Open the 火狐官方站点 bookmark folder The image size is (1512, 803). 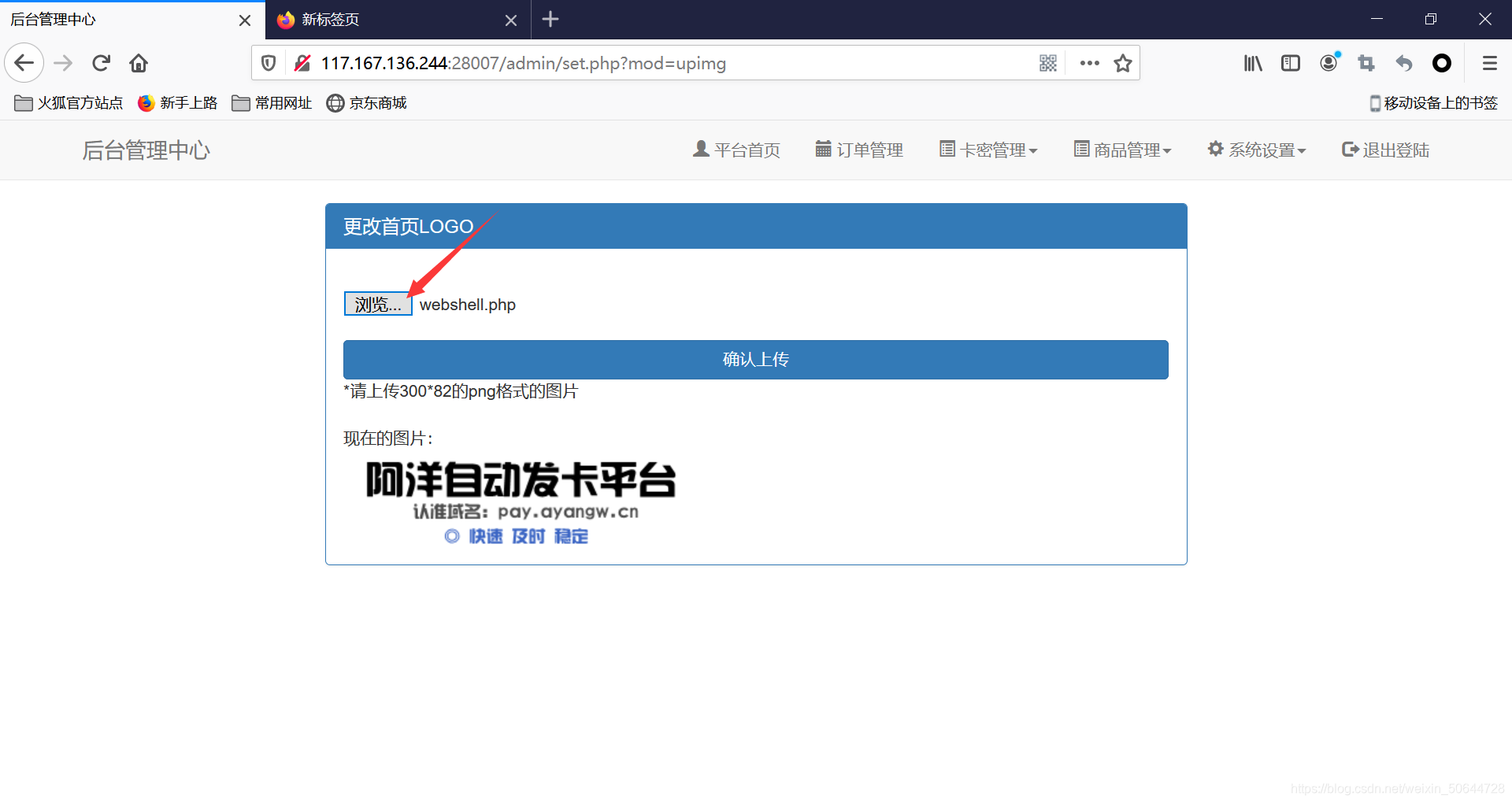pyautogui.click(x=69, y=103)
